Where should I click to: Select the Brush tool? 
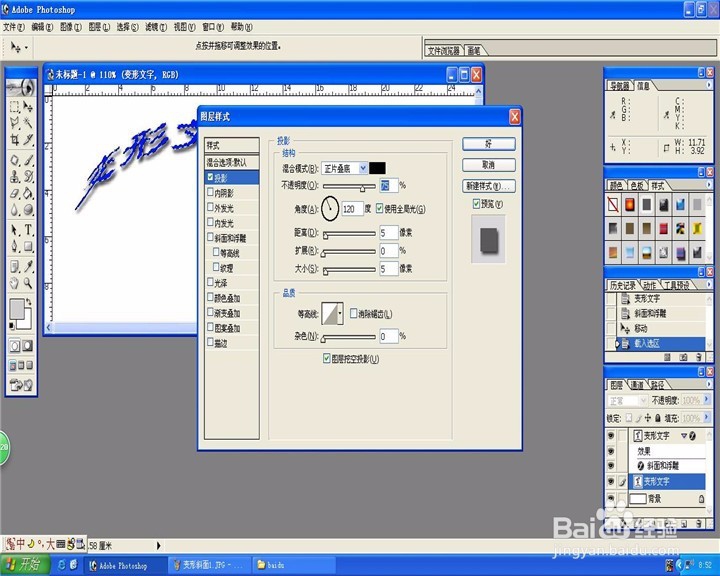(28, 160)
